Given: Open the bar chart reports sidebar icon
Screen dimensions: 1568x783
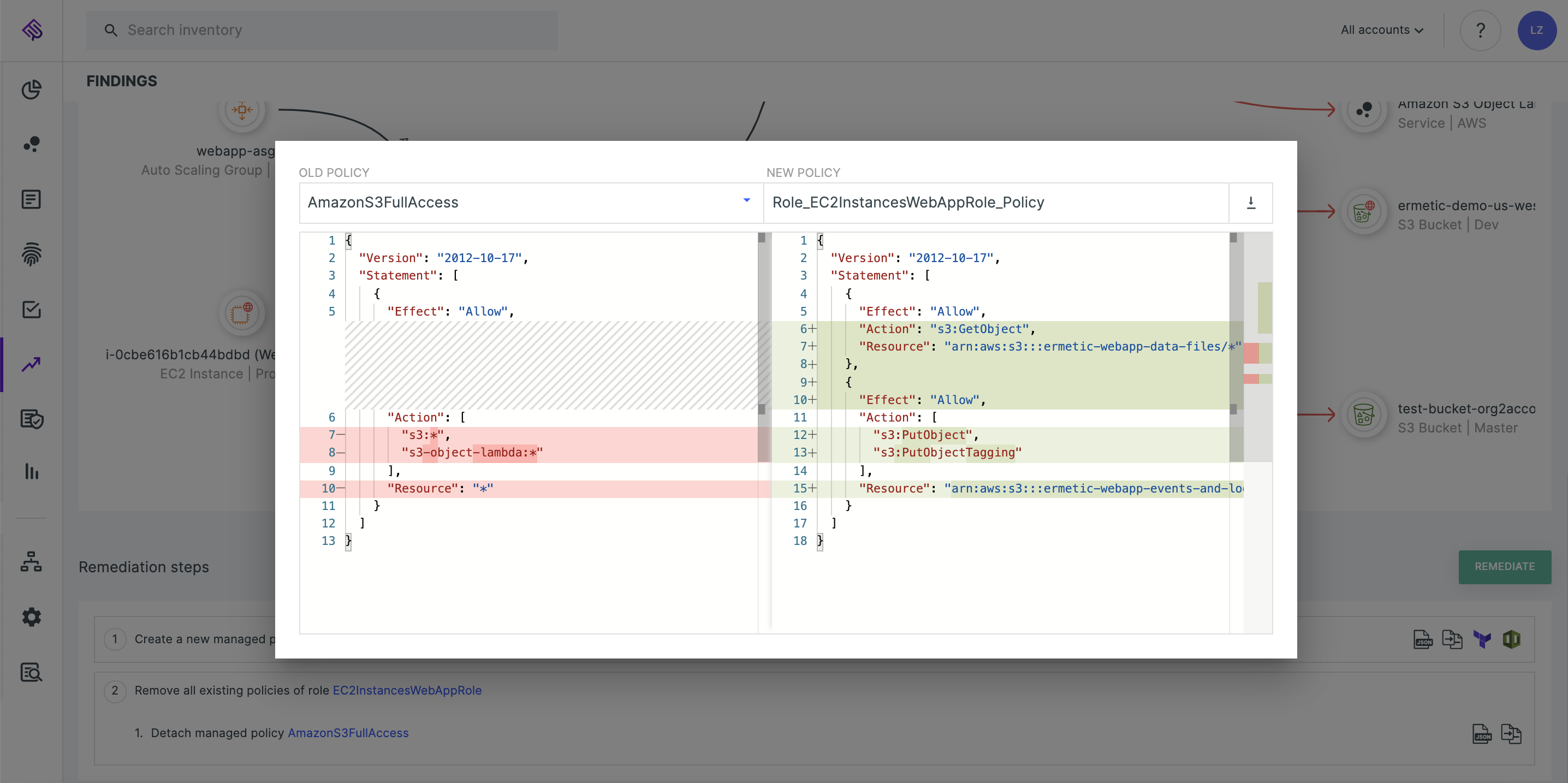Looking at the screenshot, I should pos(31,471).
